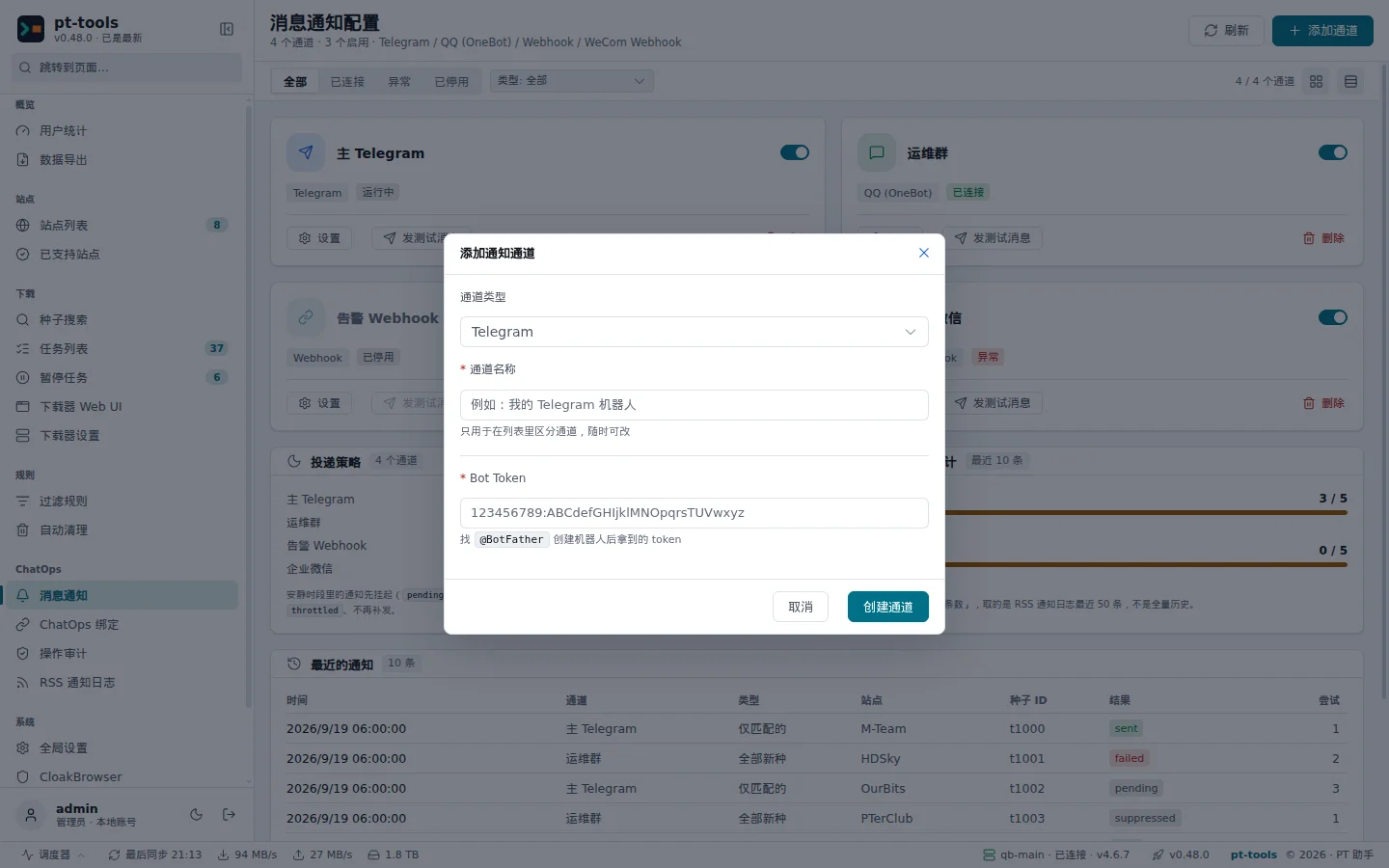
Task: Click the 刷新 button
Action: click(x=1226, y=31)
